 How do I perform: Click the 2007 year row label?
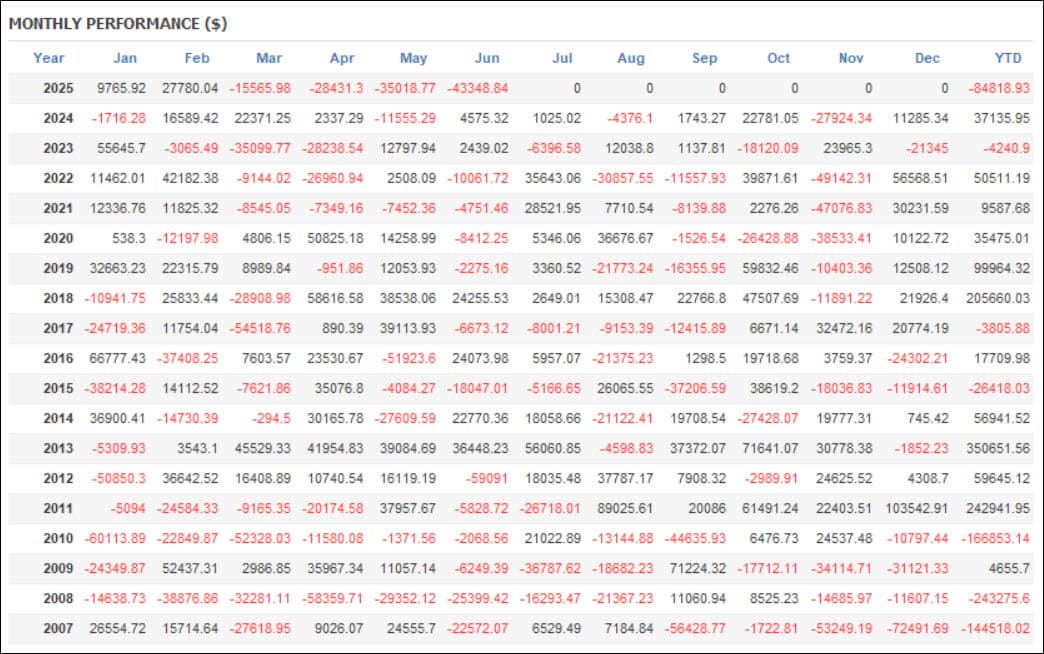[x=58, y=628]
